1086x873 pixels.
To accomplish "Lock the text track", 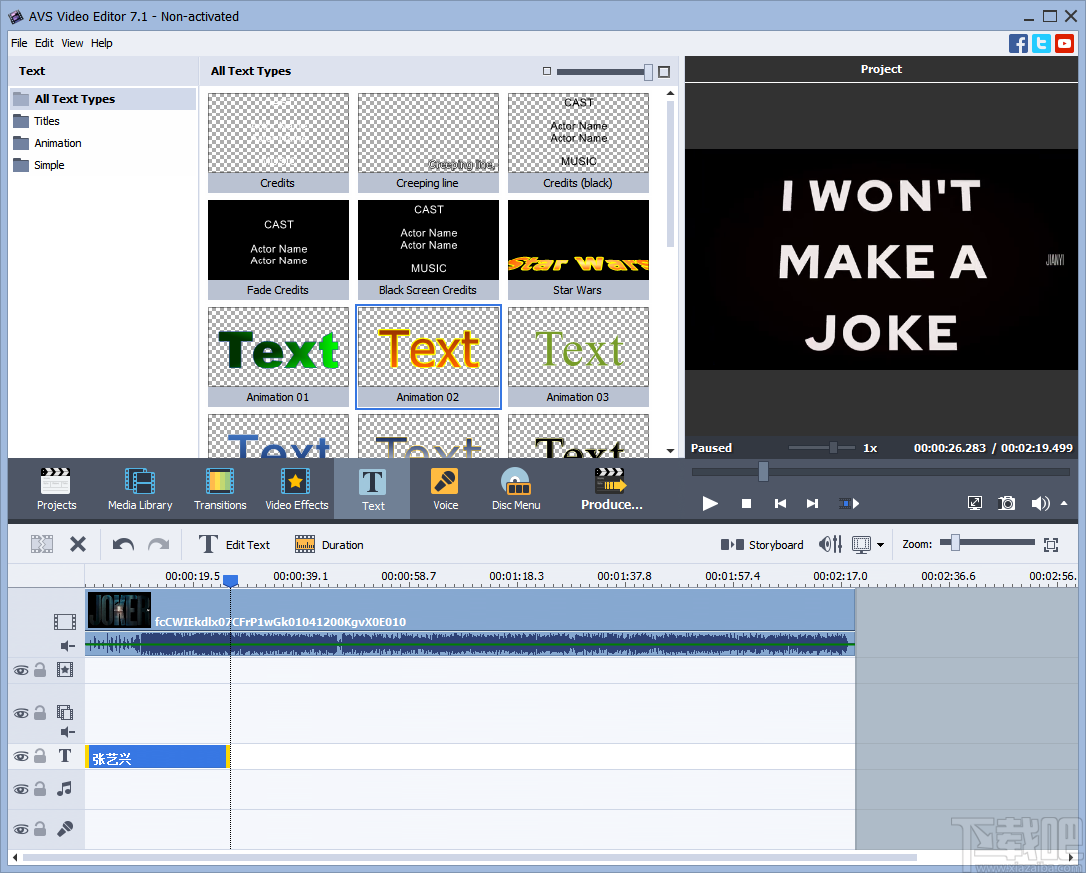I will coord(40,755).
